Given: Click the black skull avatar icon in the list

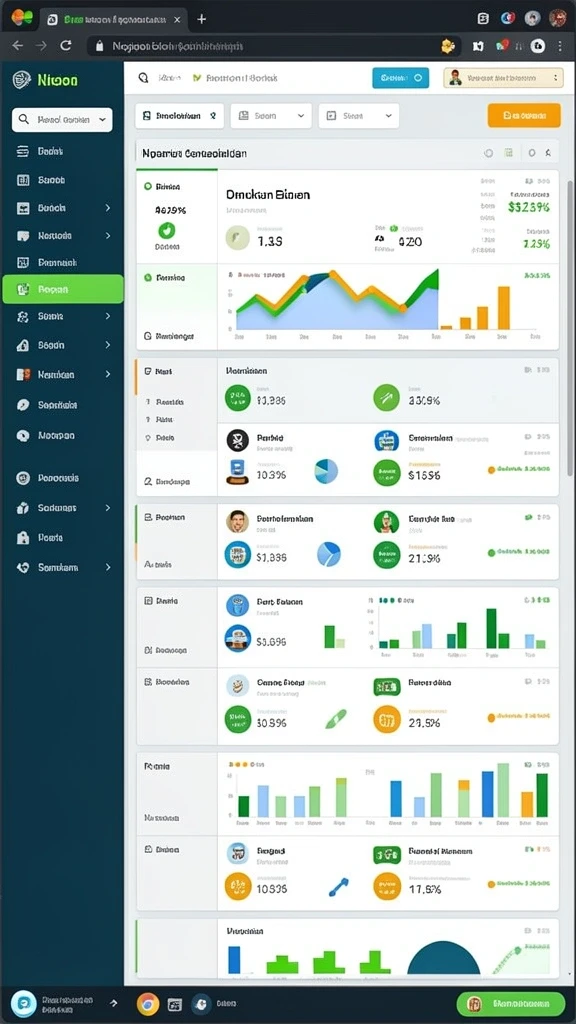Looking at the screenshot, I should 237,440.
